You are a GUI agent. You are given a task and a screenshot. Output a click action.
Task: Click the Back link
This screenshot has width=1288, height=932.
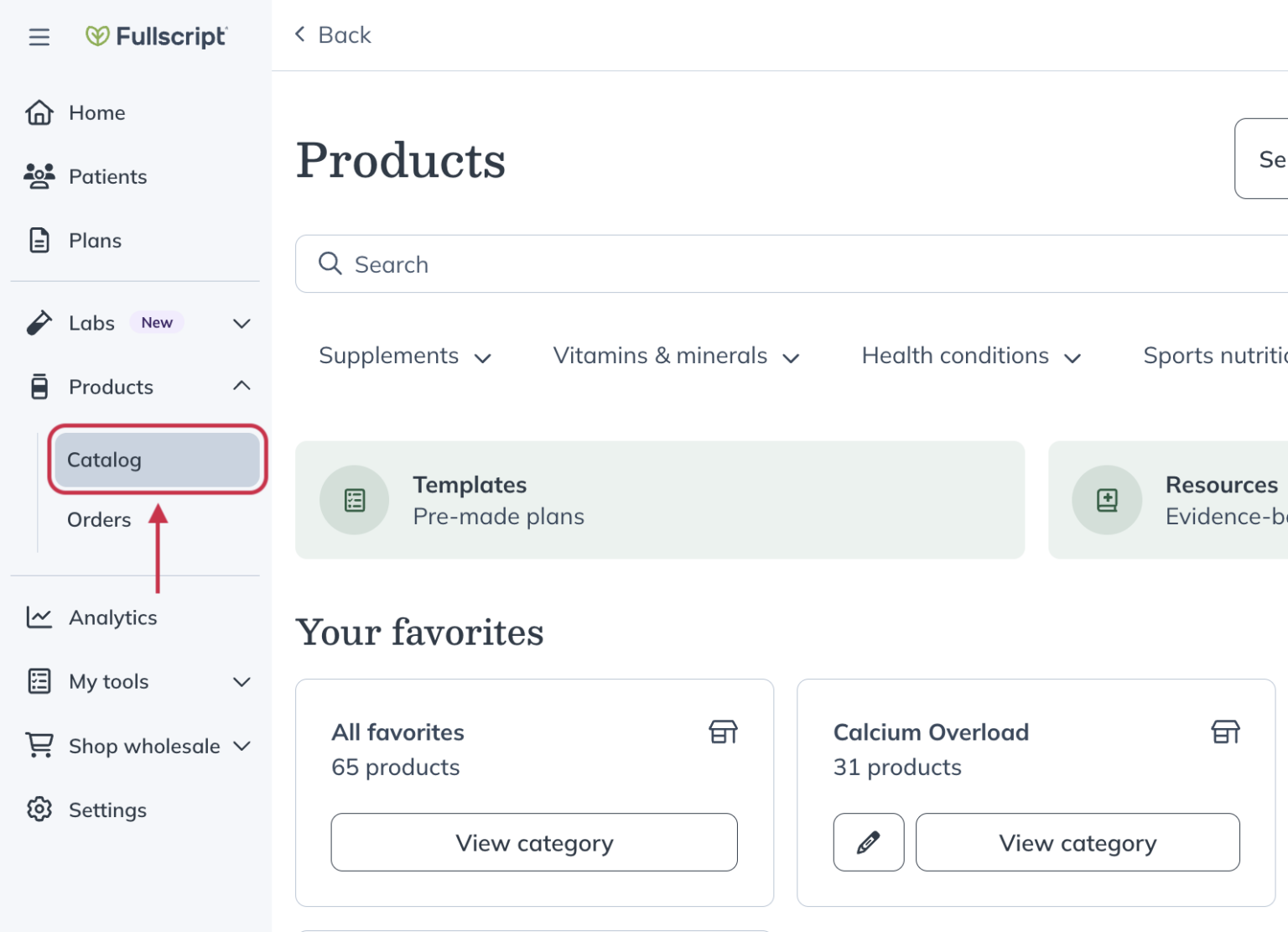click(x=332, y=34)
